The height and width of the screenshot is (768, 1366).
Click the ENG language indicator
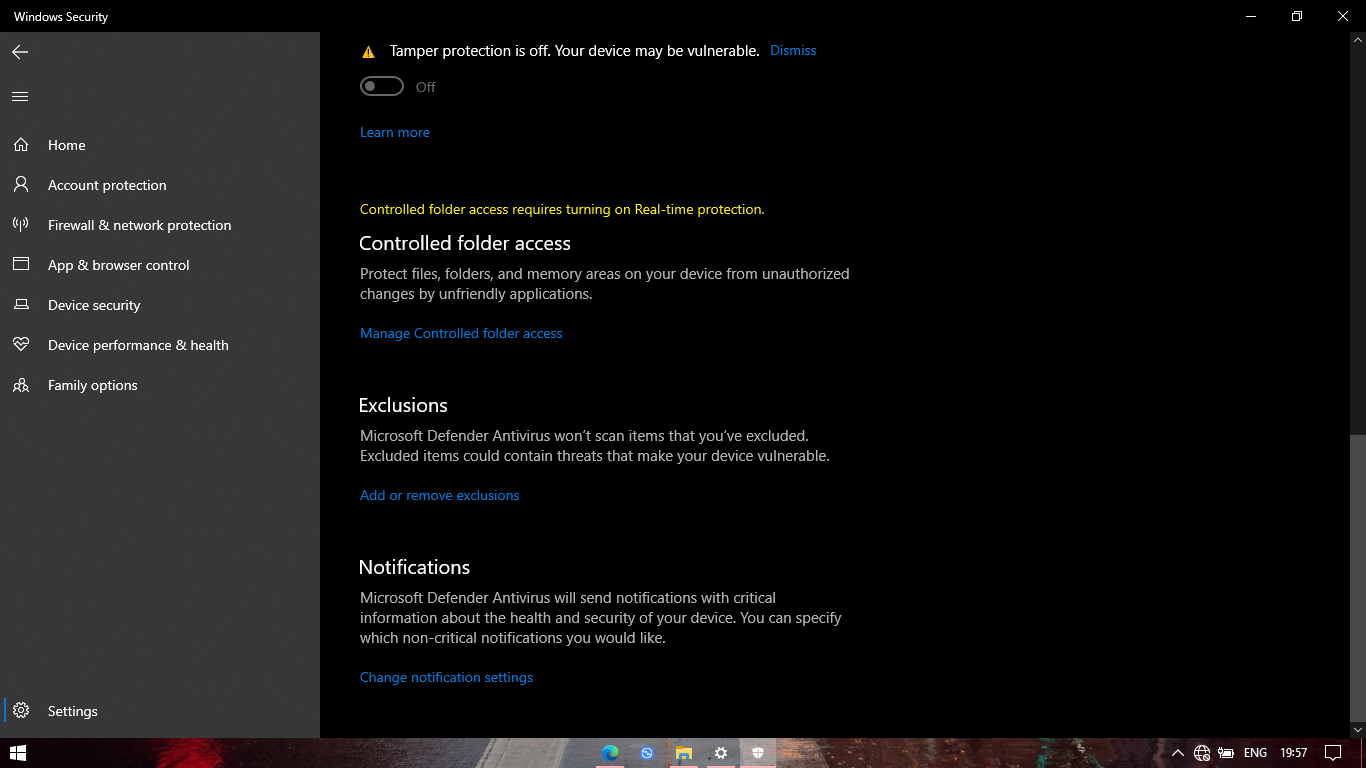pyautogui.click(x=1255, y=753)
